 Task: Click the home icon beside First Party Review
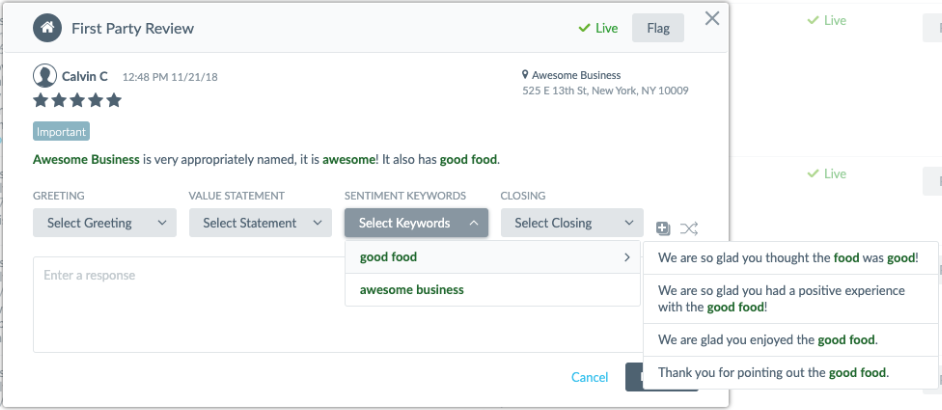click(x=47, y=28)
